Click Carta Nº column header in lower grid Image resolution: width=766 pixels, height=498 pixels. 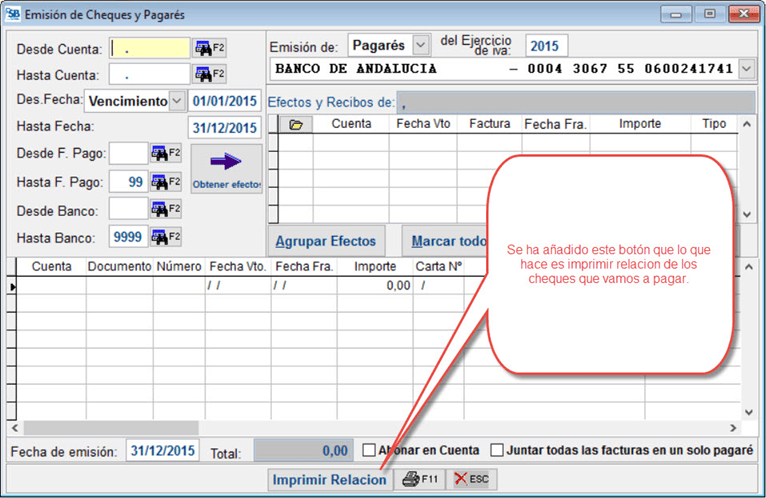tap(439, 267)
